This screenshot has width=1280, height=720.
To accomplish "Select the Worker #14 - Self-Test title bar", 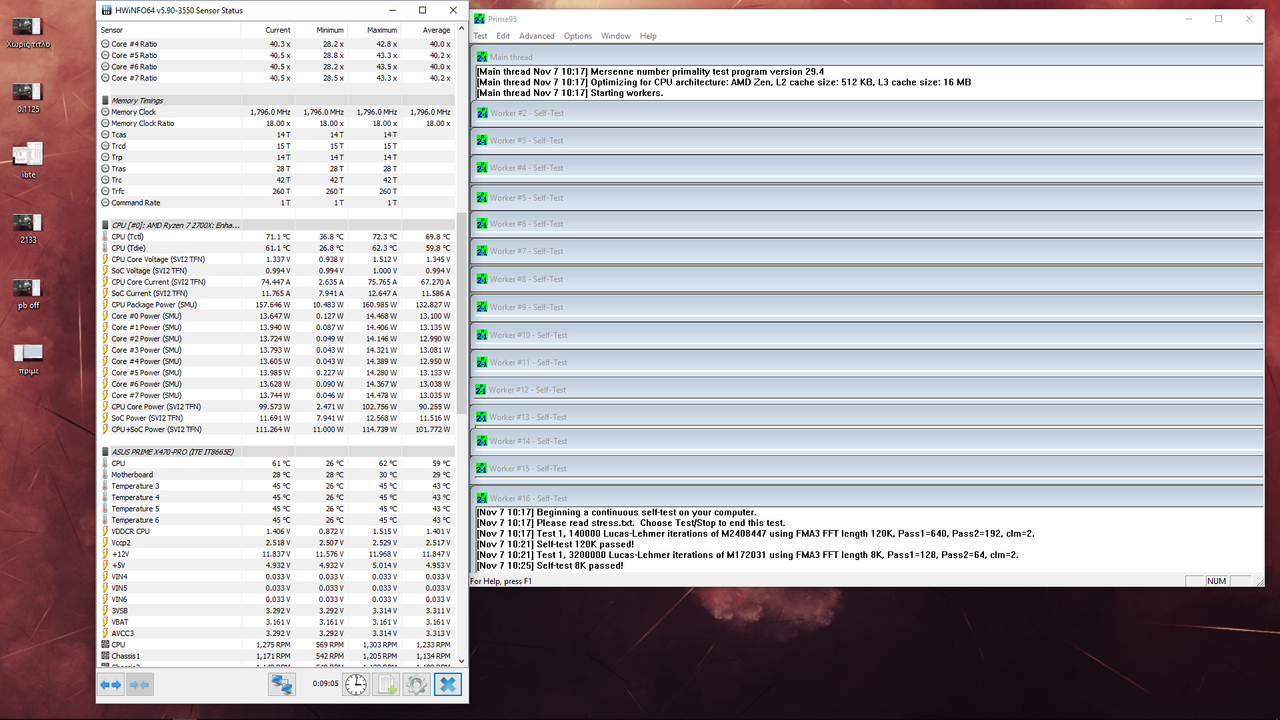I will click(866, 441).
